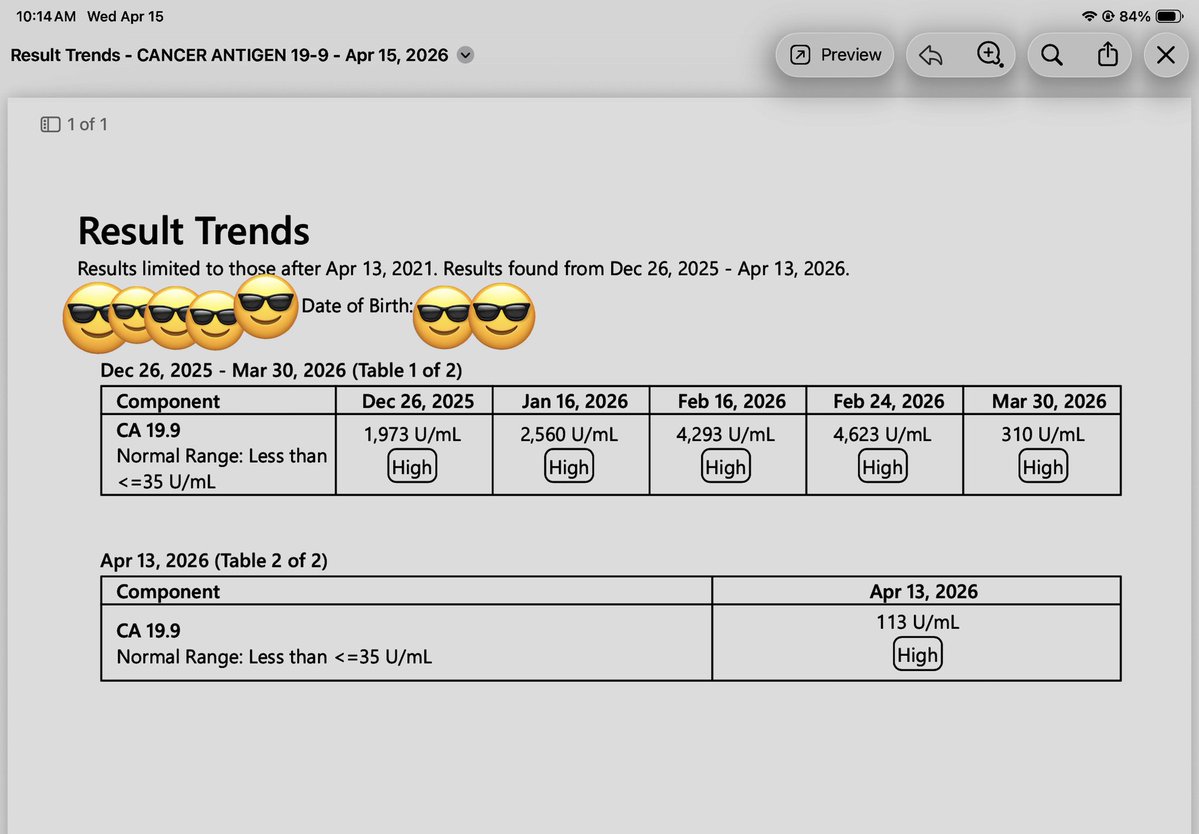Select CA 19.9 in the second table
The image size is (1199, 834).
pos(148,631)
